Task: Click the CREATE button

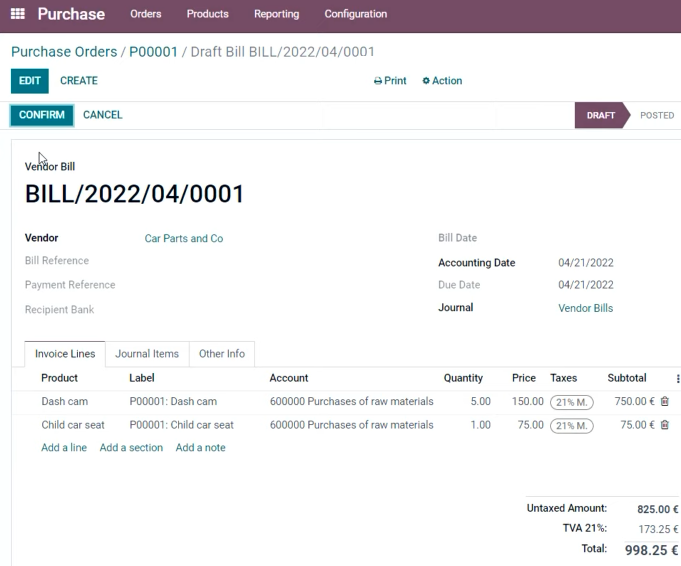Action: click(79, 81)
